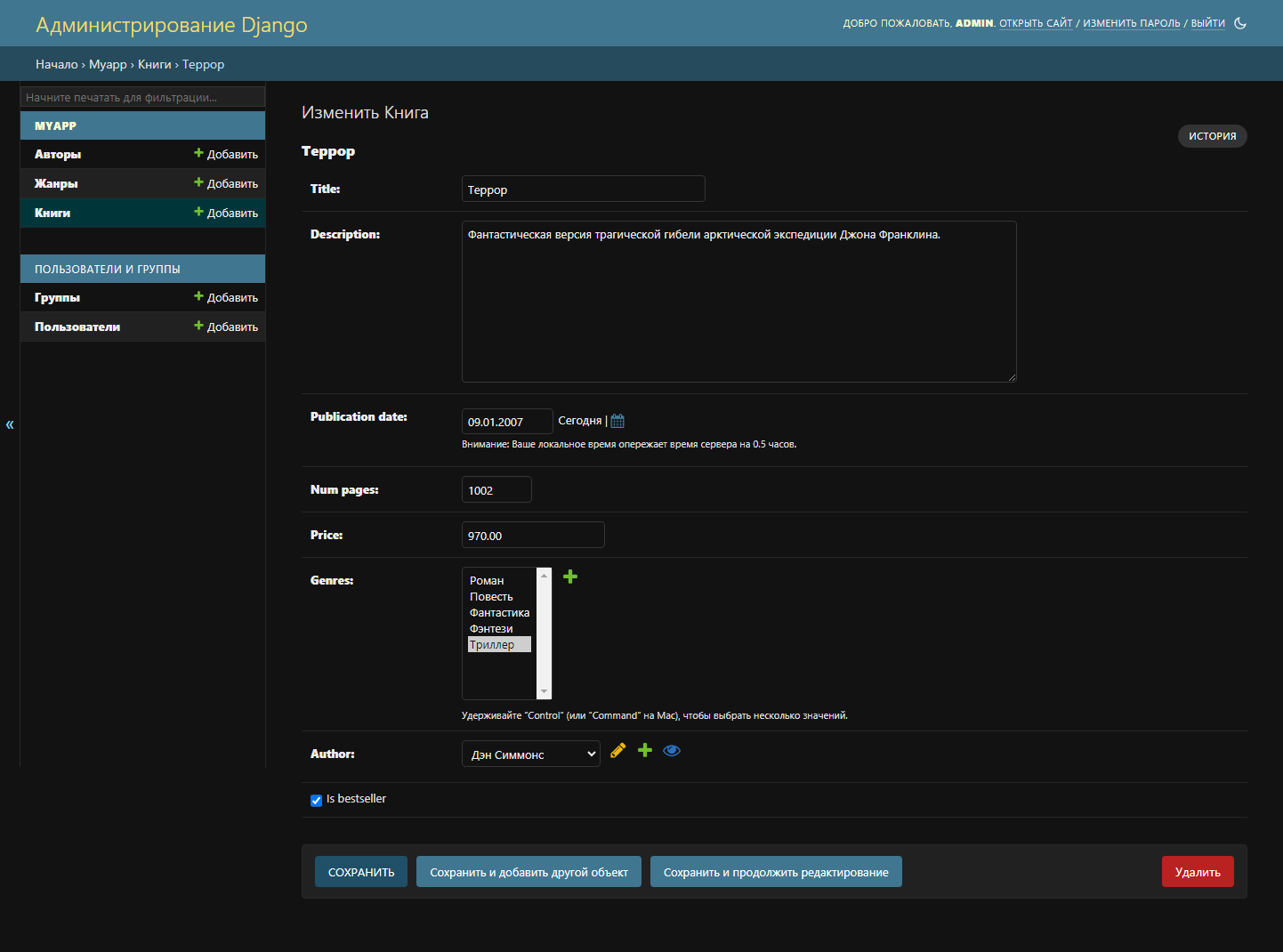Click Сегодня date shortcut
1283x952 pixels.
click(580, 421)
